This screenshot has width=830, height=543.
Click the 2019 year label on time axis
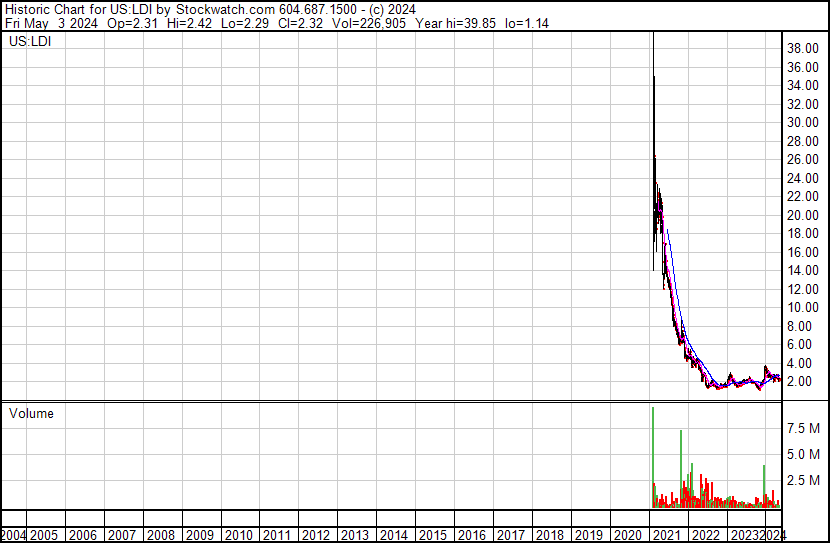coord(588,535)
